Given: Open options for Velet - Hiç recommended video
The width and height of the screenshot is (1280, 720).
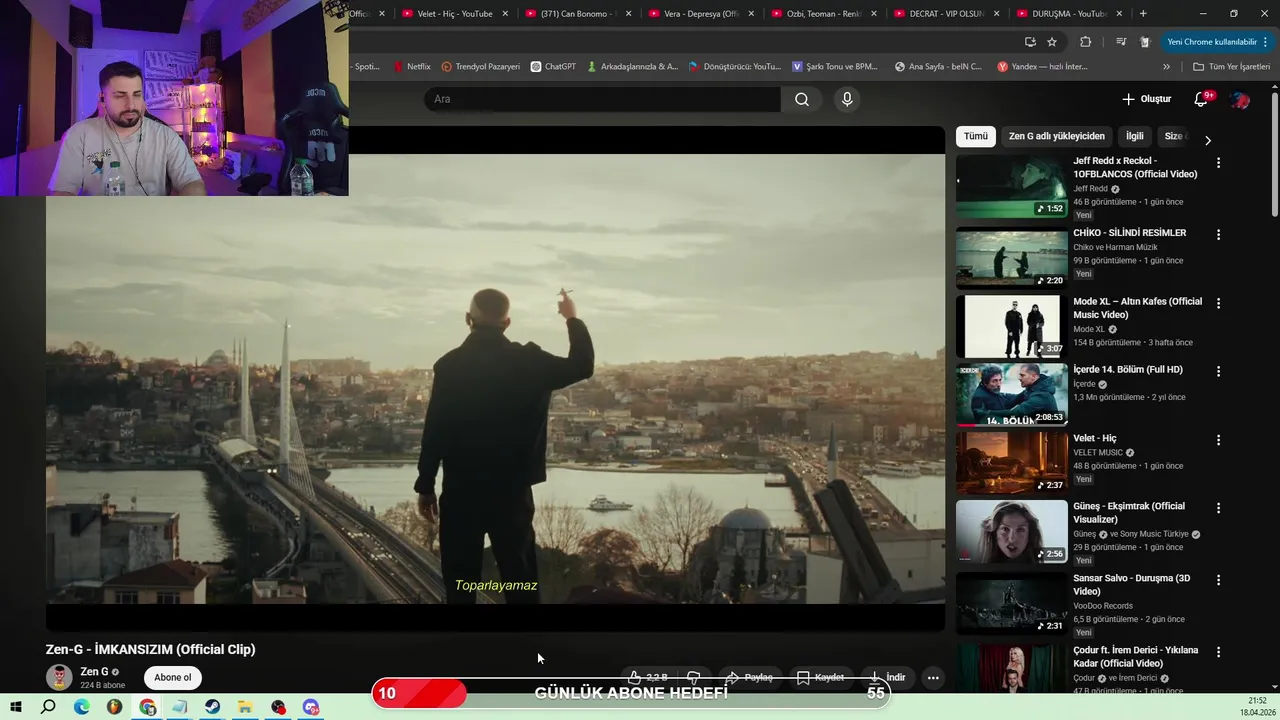Looking at the screenshot, I should pyautogui.click(x=1218, y=440).
